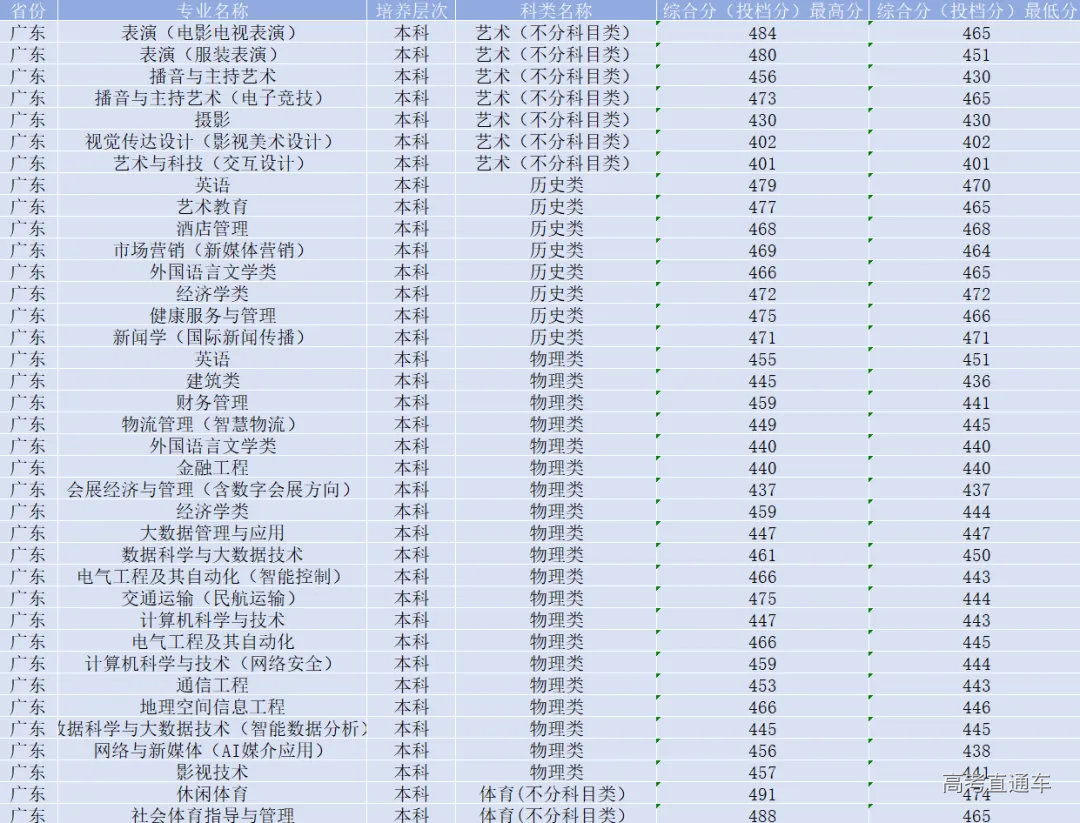Click the 休闲体育 cell
This screenshot has width=1080, height=823.
click(212, 794)
